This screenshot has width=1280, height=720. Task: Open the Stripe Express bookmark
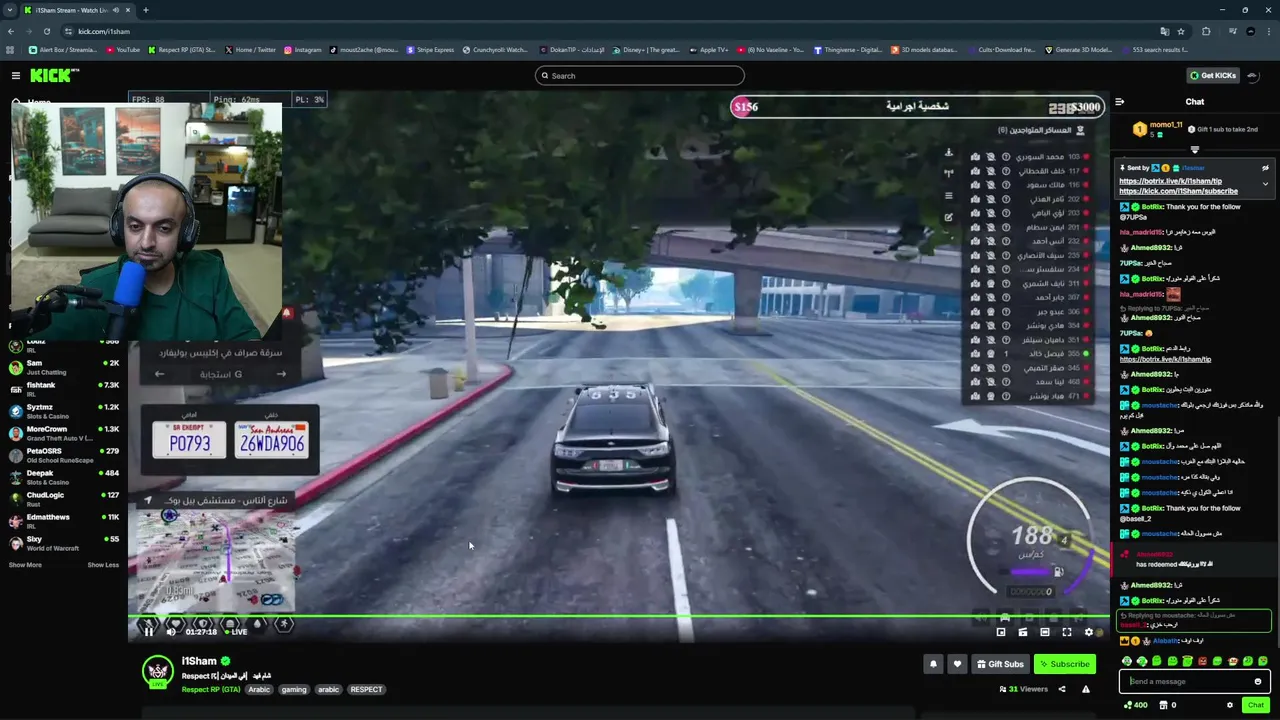[x=430, y=50]
